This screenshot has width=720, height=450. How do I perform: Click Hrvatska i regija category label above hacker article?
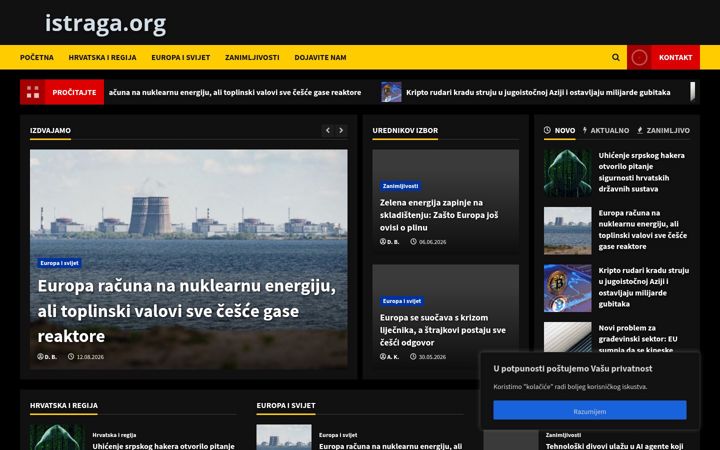[114, 435]
